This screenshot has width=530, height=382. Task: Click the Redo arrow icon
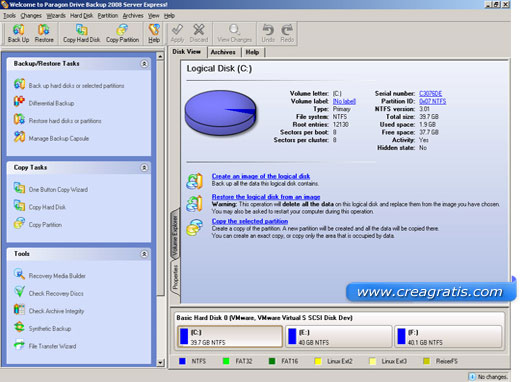[x=287, y=30]
